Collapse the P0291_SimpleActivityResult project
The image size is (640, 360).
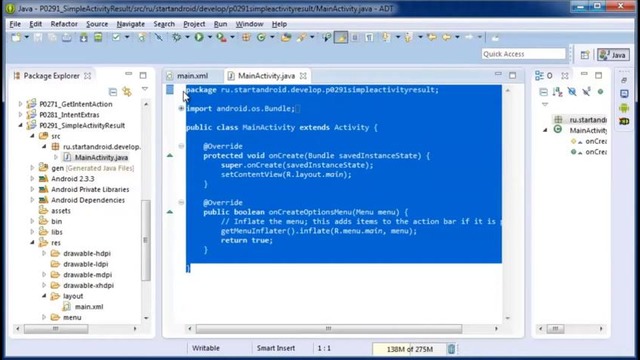click(20, 125)
